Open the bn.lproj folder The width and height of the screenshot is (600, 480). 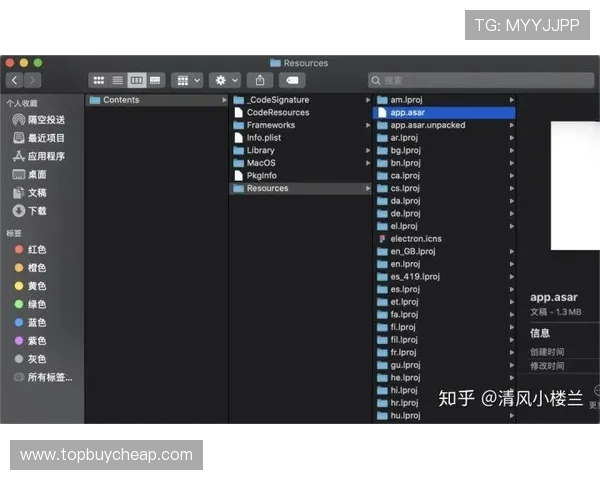point(444,163)
